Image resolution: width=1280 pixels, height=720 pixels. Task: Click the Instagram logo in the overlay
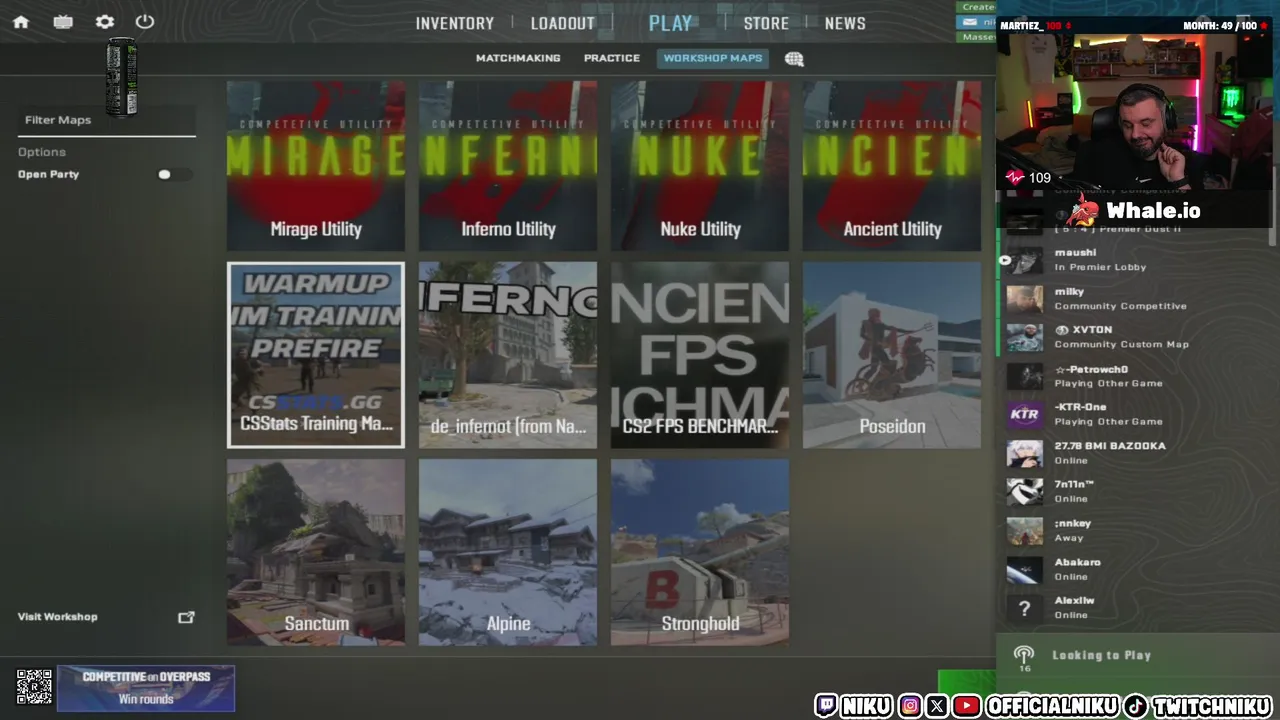910,706
